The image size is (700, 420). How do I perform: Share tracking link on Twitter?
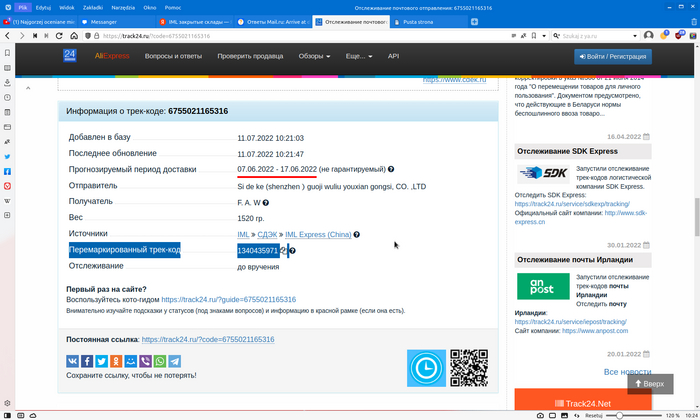pyautogui.click(x=102, y=361)
